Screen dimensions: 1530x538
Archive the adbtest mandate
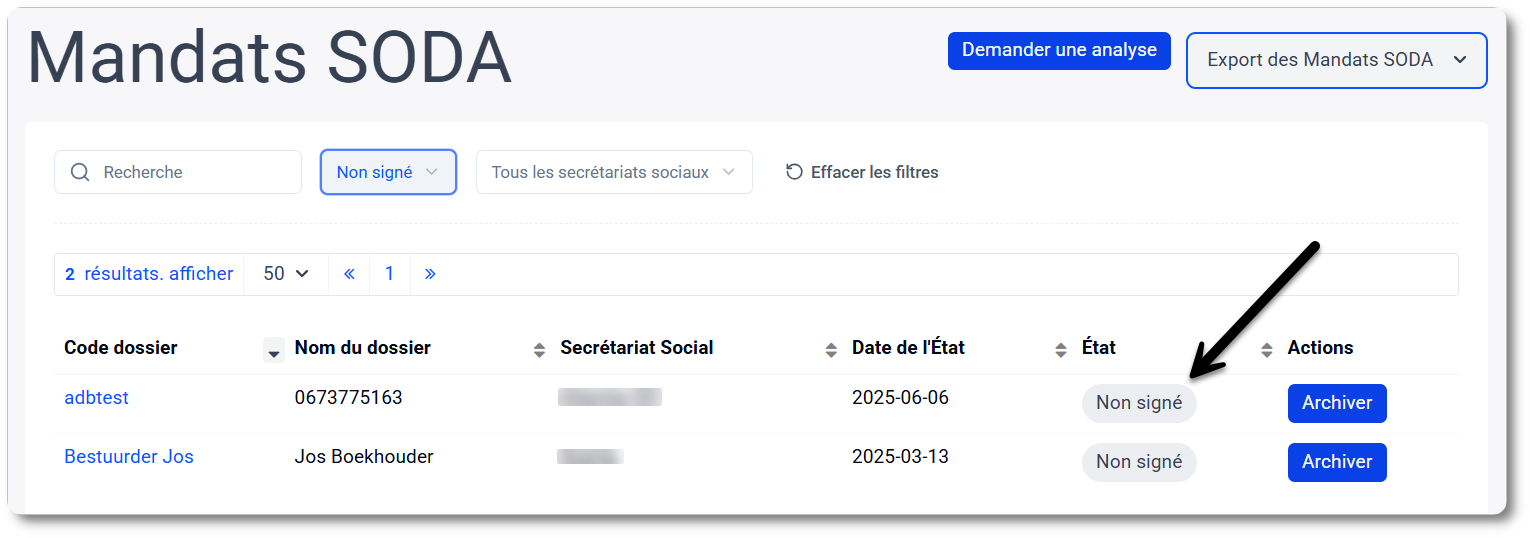1337,403
